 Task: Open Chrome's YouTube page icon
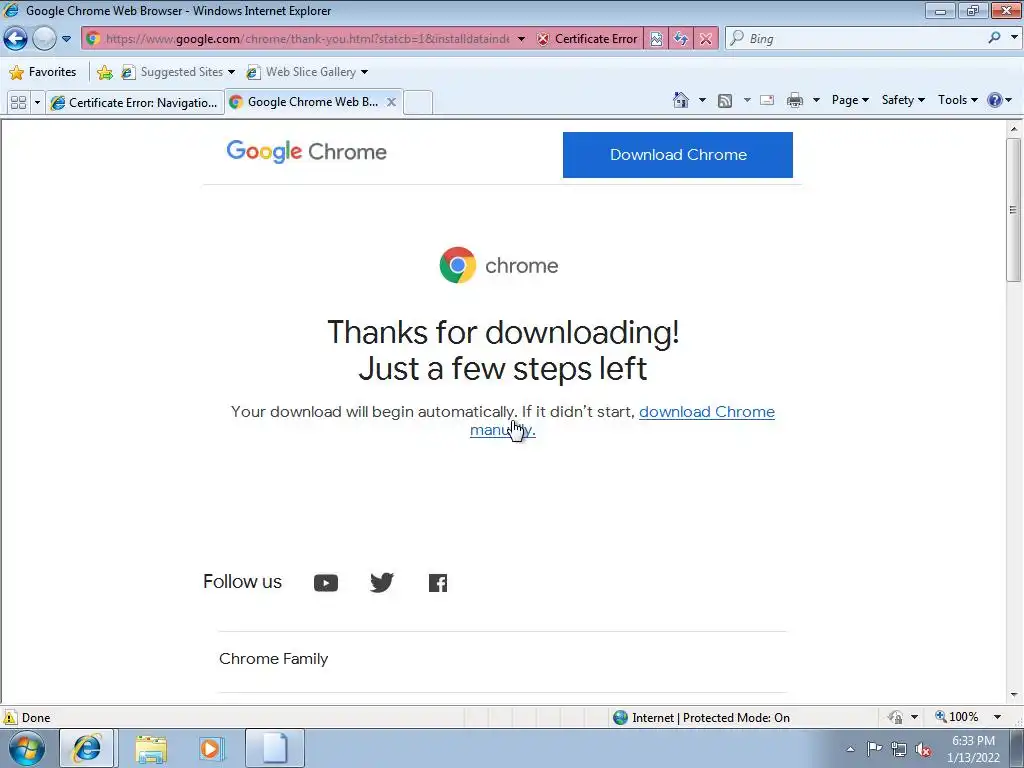(326, 583)
